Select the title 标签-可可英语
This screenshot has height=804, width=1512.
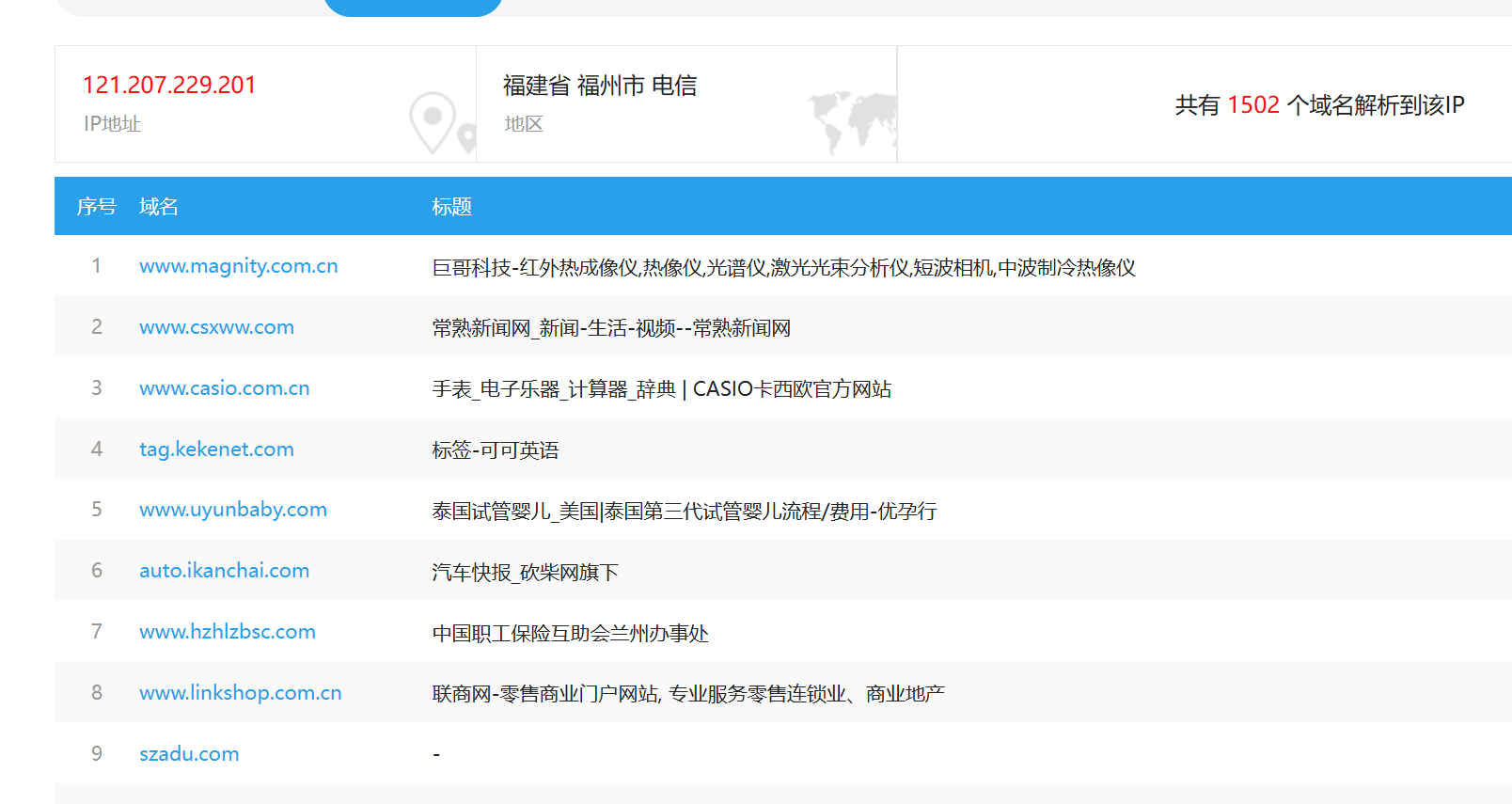click(496, 450)
